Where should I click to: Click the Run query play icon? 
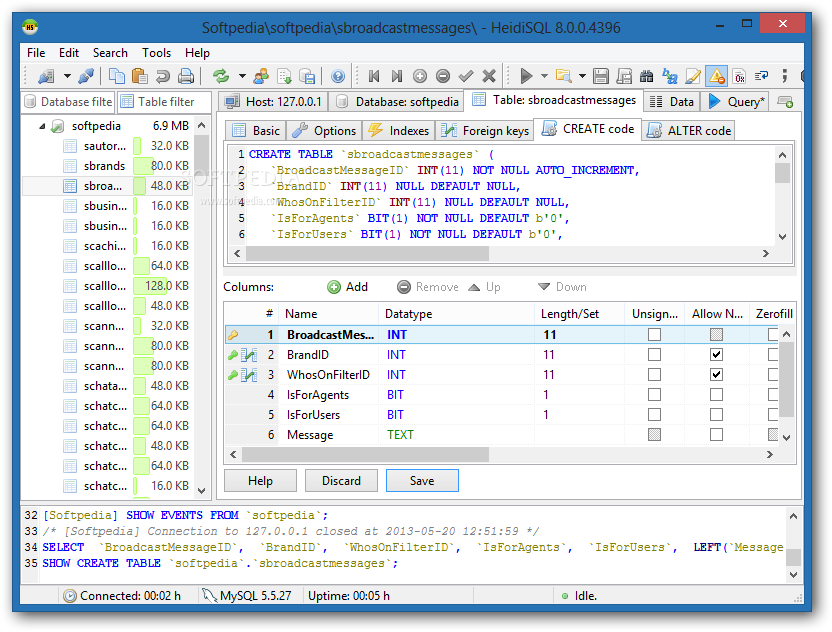point(526,76)
